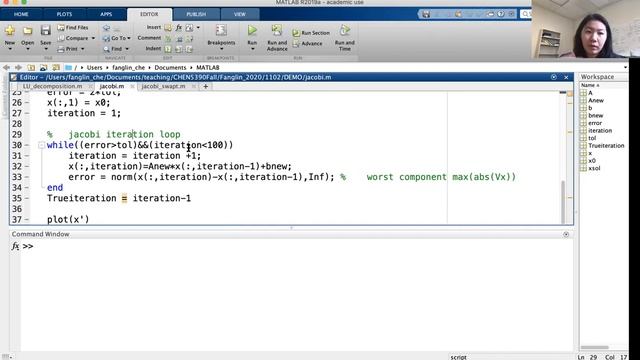640x360 pixels.
Task: Switch to the PLOTS ribbon tab
Action: click(64, 14)
